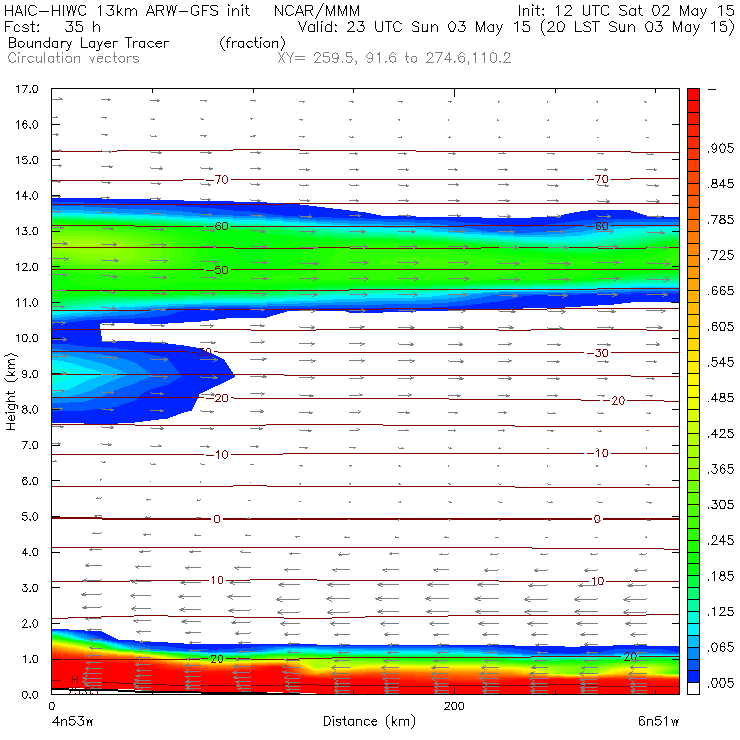Viewport: 740px width, 740px height.
Task: Click the '12.0' height tick label
Action: [x=27, y=267]
